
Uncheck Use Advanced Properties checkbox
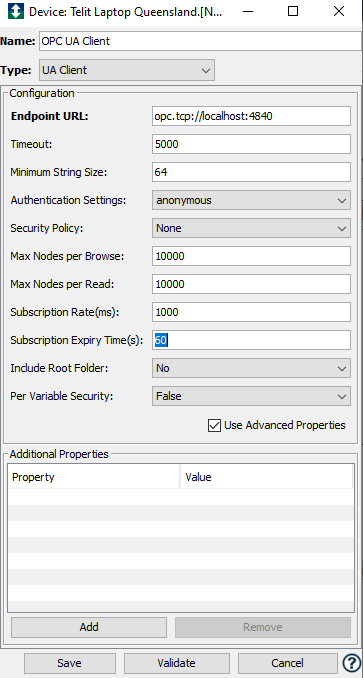coord(214,425)
